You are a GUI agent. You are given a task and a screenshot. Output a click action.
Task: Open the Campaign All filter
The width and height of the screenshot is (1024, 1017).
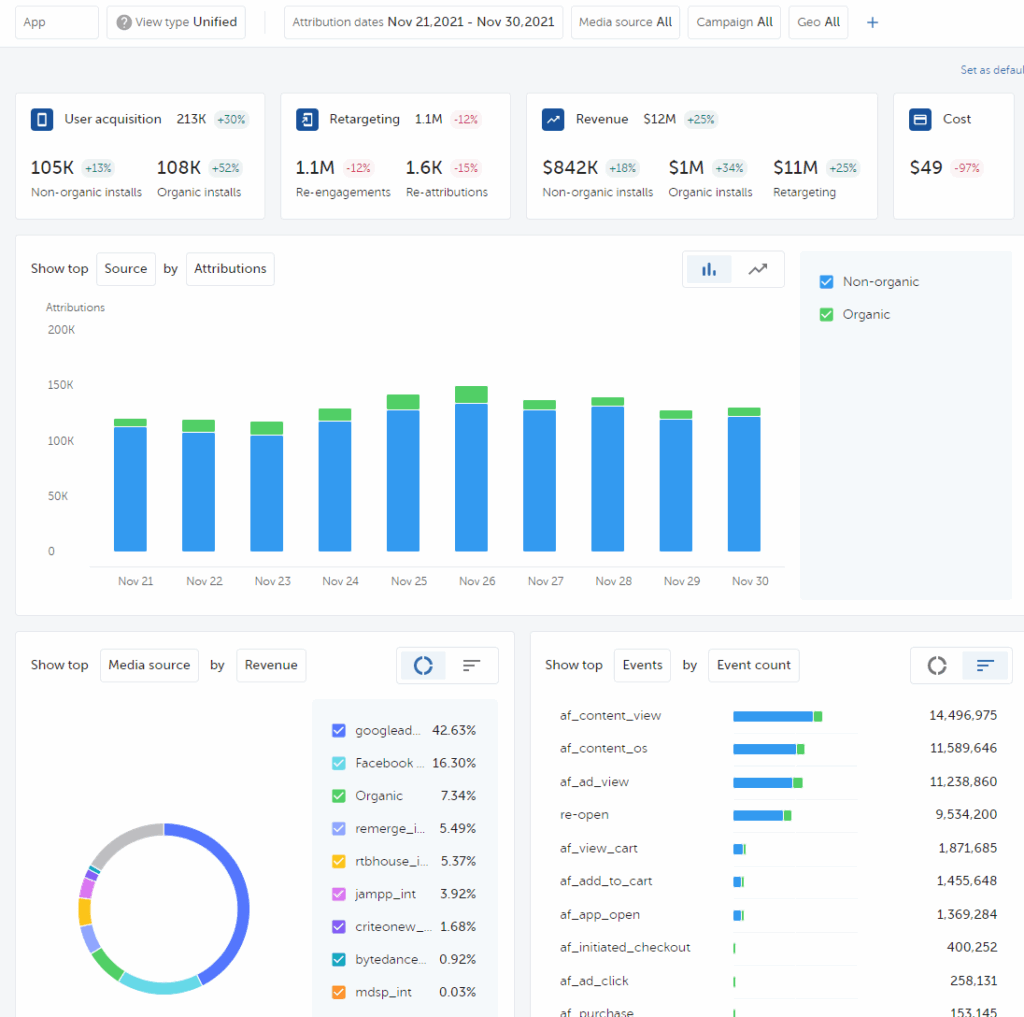[x=734, y=22]
